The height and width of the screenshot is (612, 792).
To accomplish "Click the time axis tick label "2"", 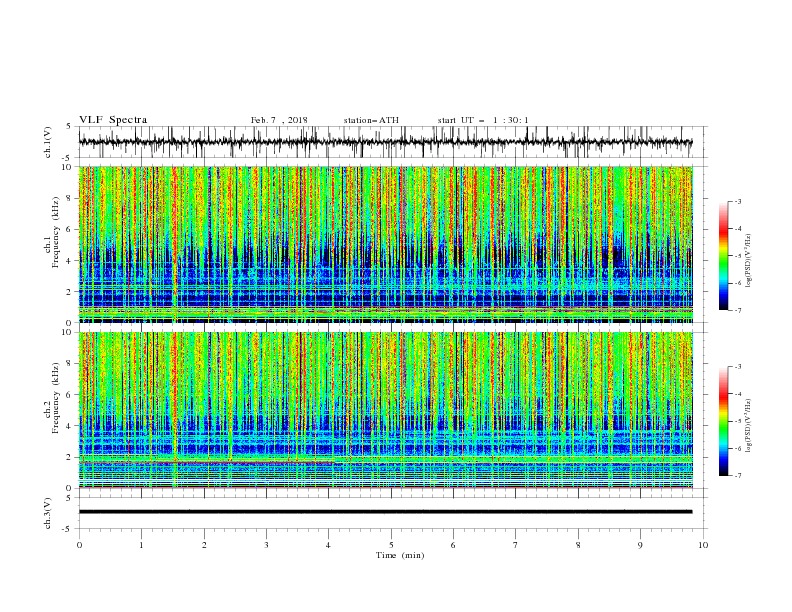I will (205, 545).
